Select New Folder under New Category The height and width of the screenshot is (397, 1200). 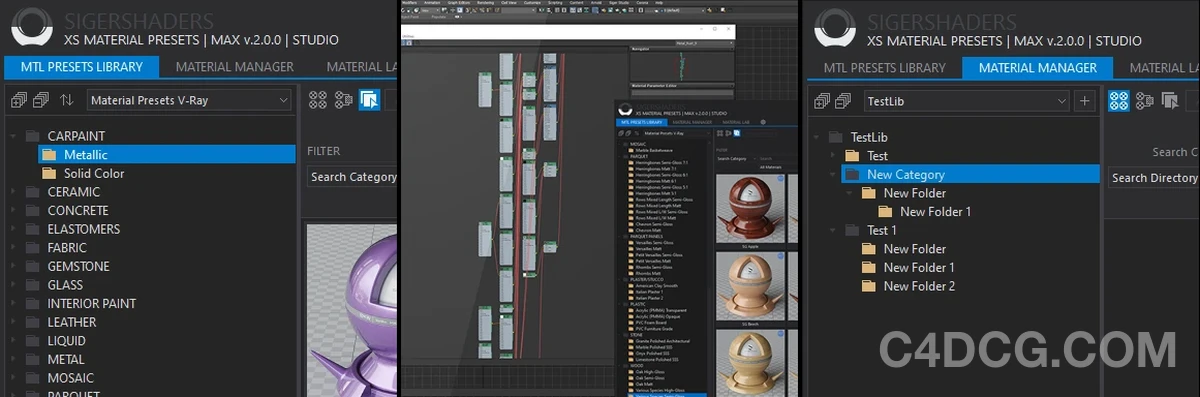coord(914,193)
